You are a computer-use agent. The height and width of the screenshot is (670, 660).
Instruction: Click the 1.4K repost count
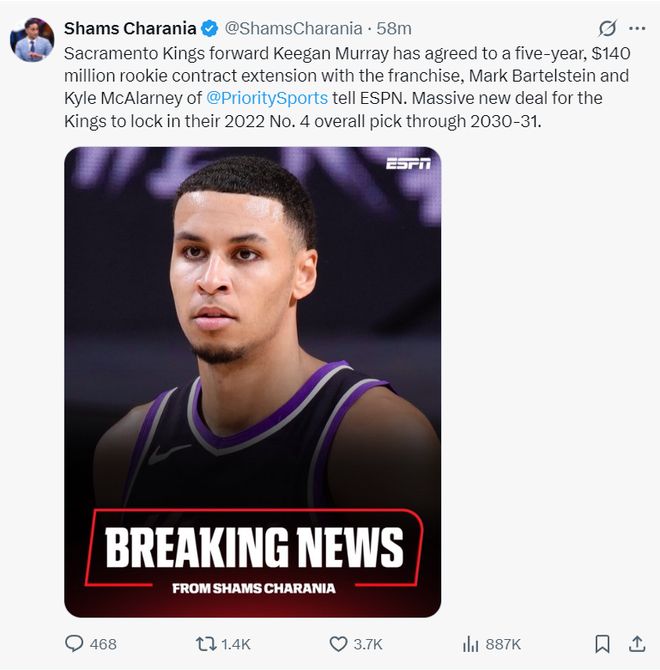(x=236, y=644)
